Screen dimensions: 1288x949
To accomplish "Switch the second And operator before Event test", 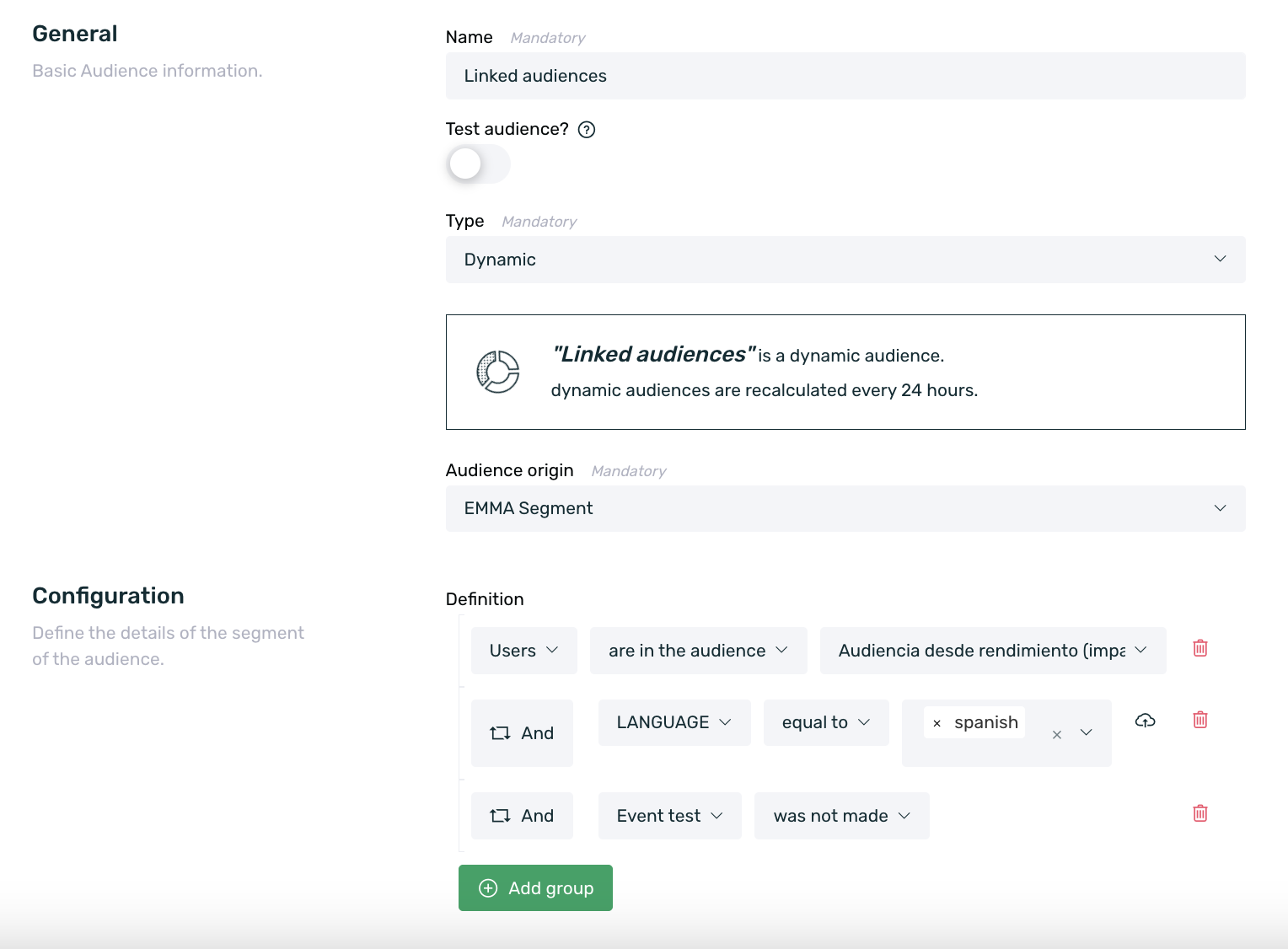I will [522, 816].
